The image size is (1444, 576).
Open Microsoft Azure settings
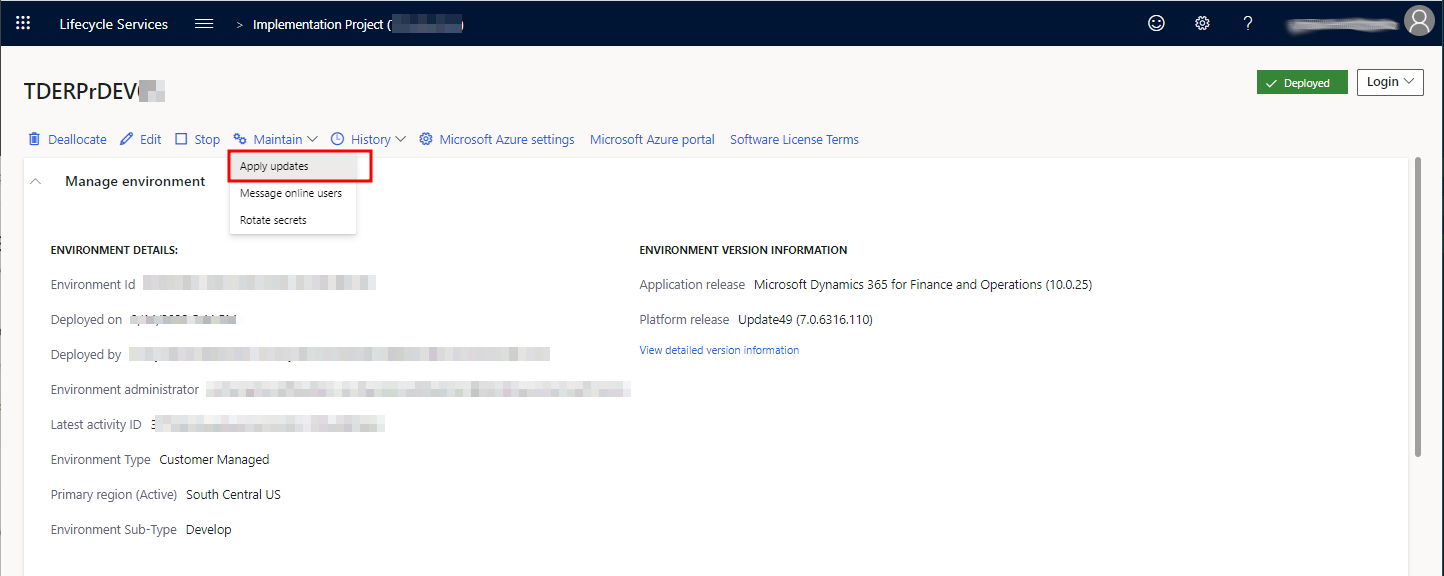coord(497,139)
